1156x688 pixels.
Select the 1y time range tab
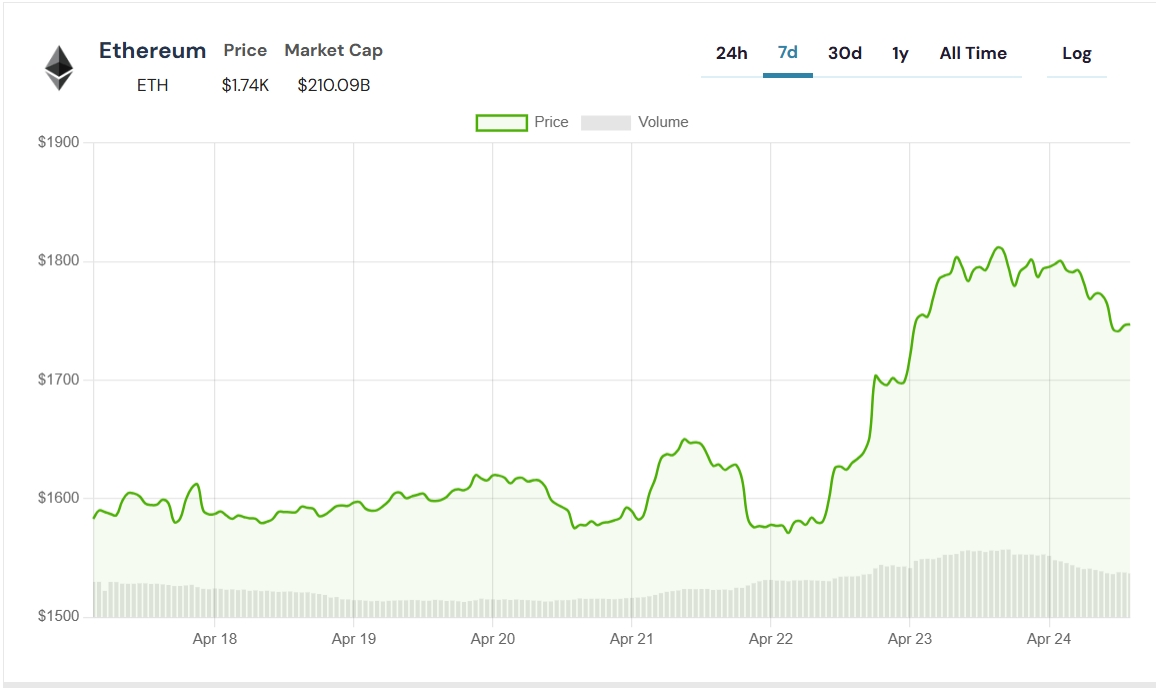(x=900, y=53)
